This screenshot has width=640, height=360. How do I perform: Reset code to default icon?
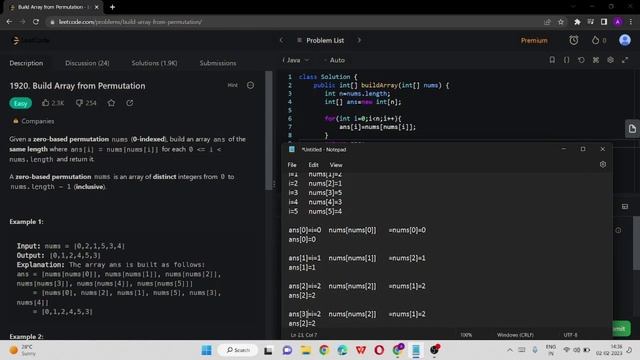pos(581,60)
